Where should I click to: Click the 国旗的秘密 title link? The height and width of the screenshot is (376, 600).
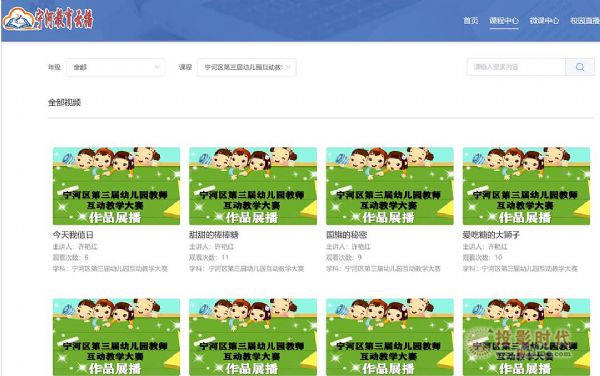[x=346, y=234]
